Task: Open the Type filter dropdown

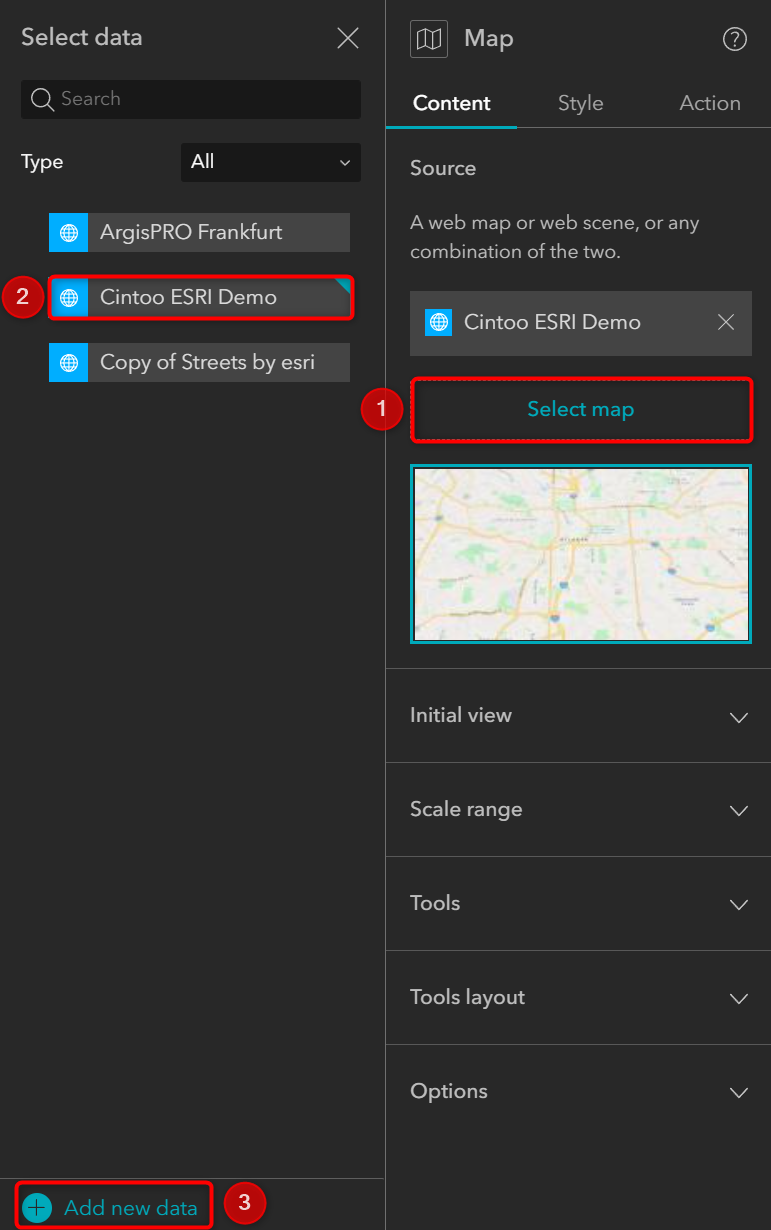Action: [x=271, y=162]
